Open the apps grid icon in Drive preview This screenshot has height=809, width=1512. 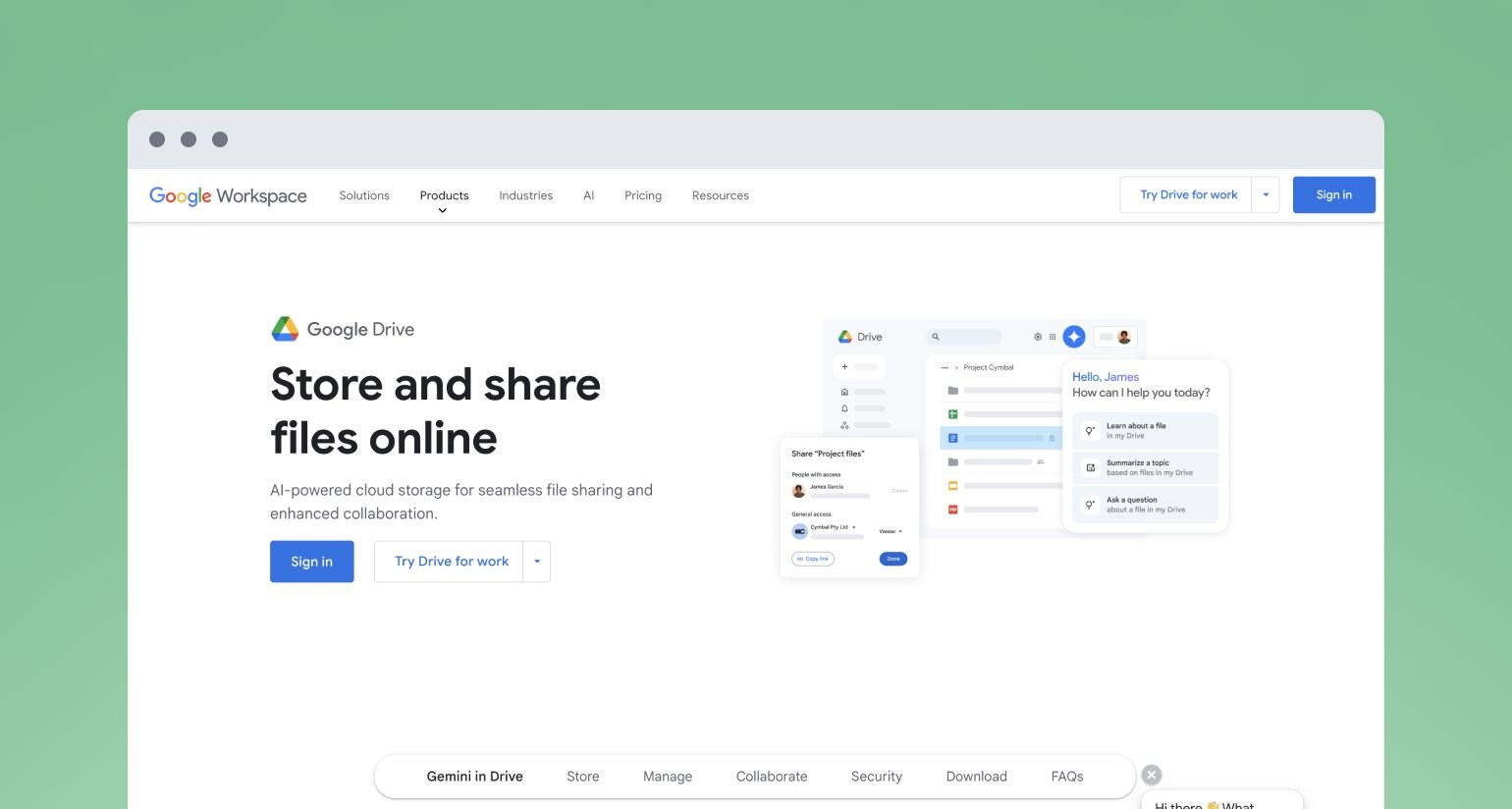[x=1053, y=337]
